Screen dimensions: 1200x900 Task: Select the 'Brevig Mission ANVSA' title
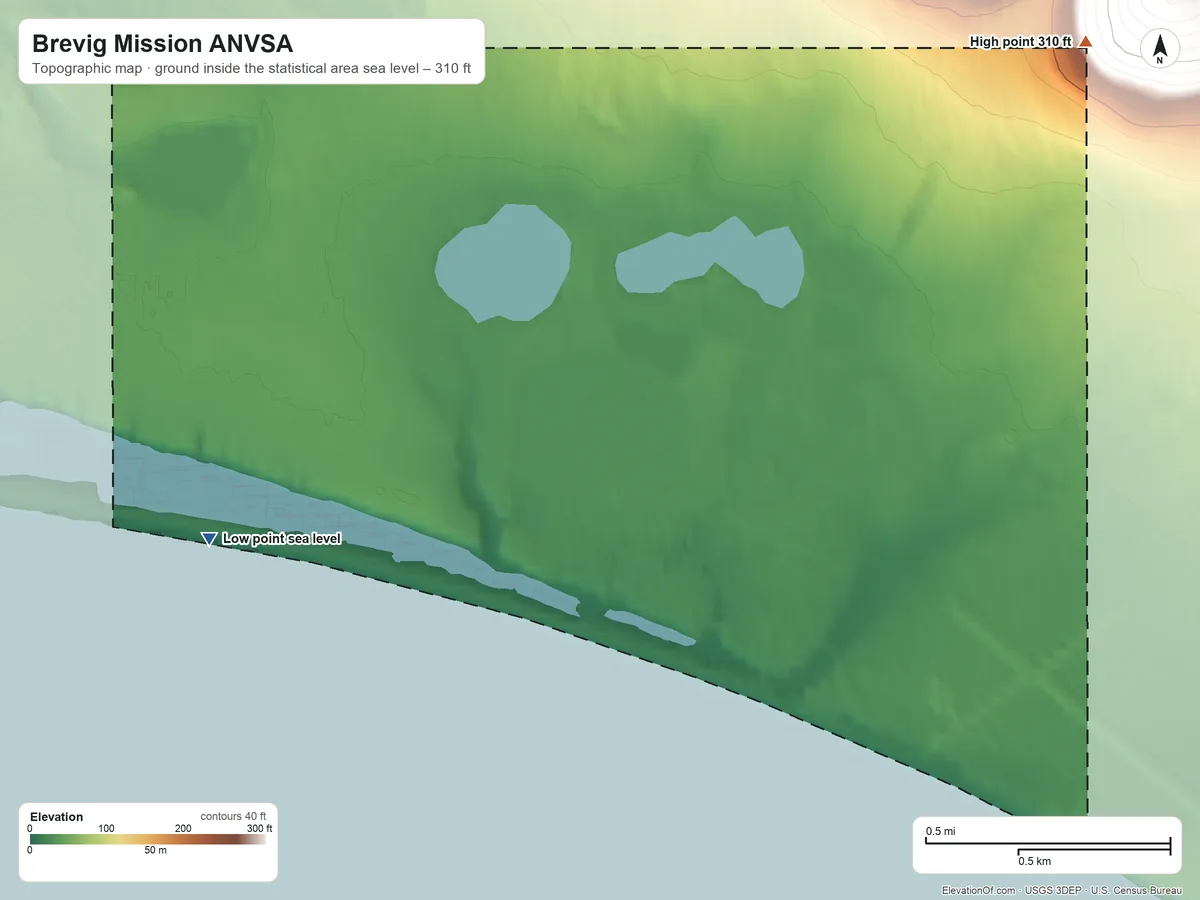[x=162, y=44]
